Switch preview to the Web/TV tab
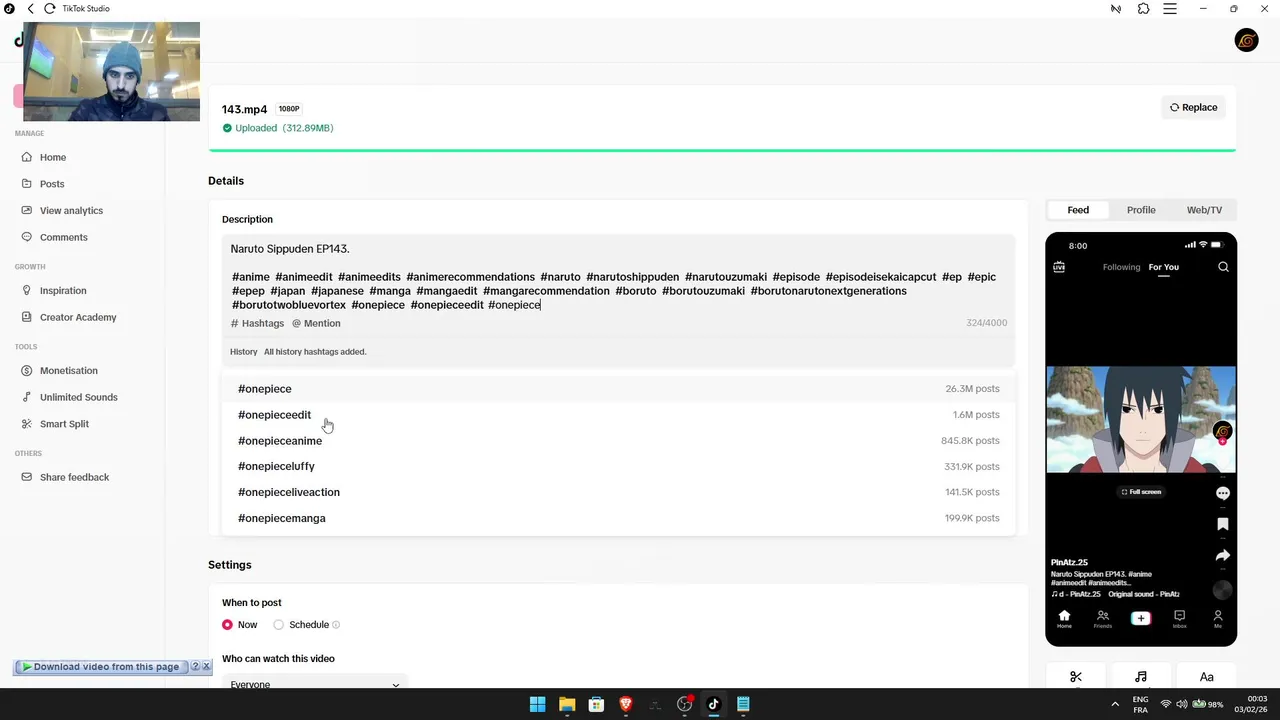 pyautogui.click(x=1204, y=210)
